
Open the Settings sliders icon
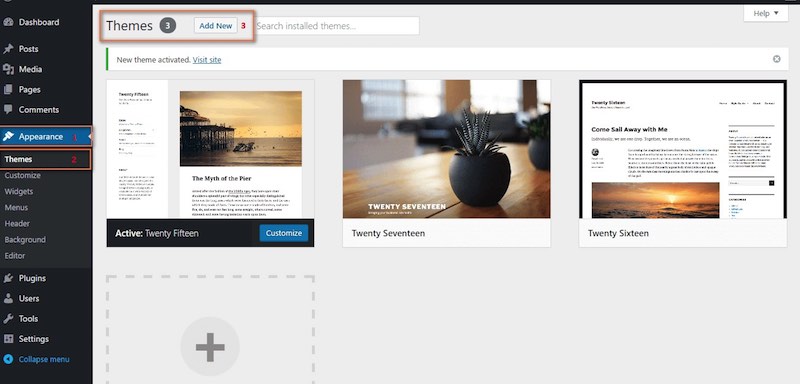[x=8, y=339]
